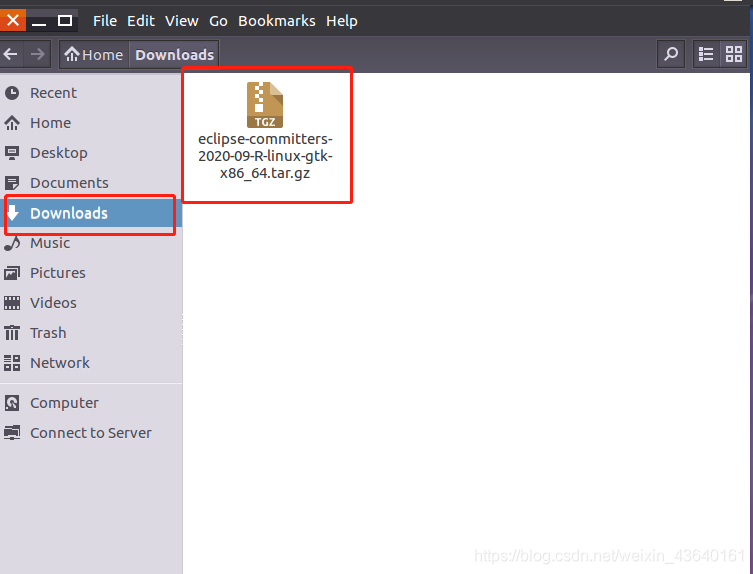Select the eclipse-committers tar.gz filename
The image size is (753, 574).
pyautogui.click(x=265, y=156)
